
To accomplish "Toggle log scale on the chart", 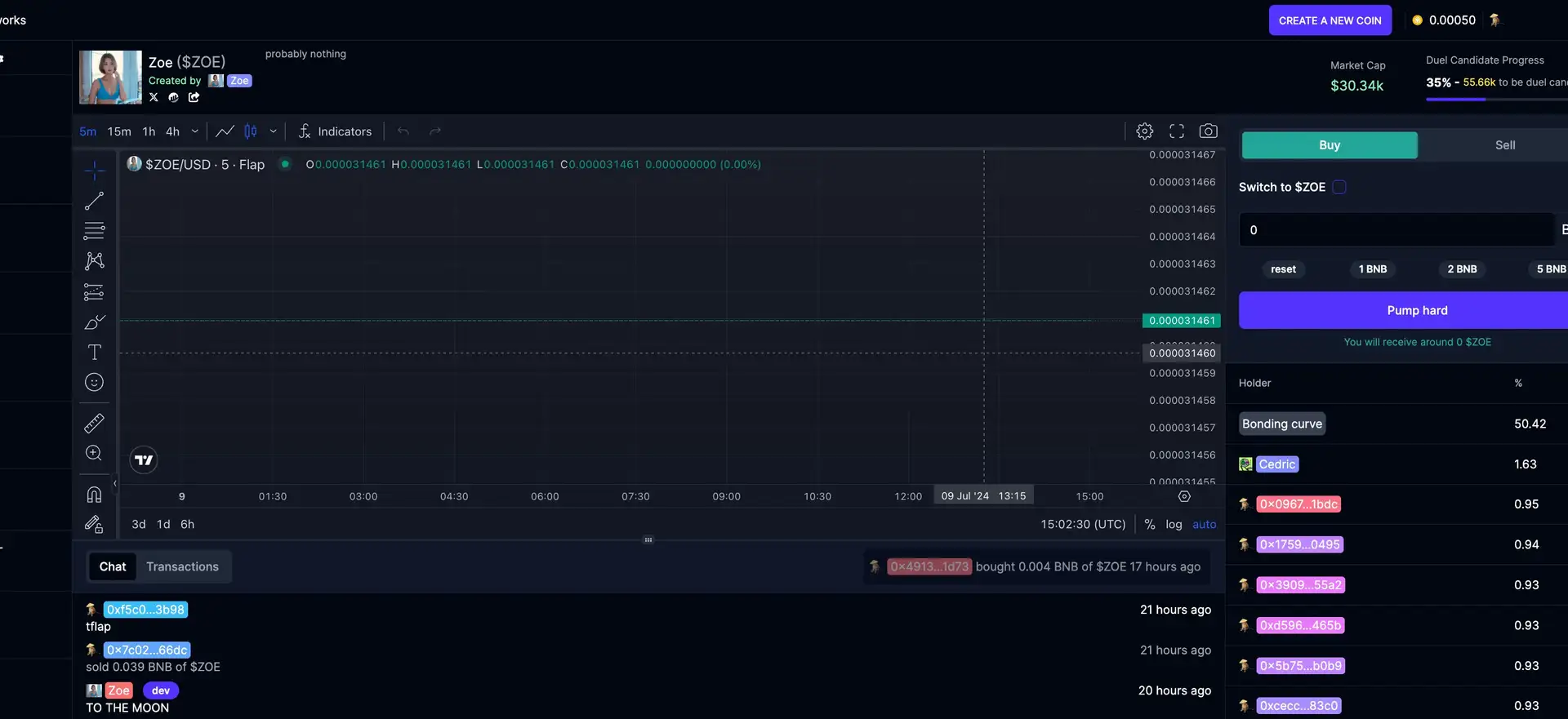I will coord(1173,525).
